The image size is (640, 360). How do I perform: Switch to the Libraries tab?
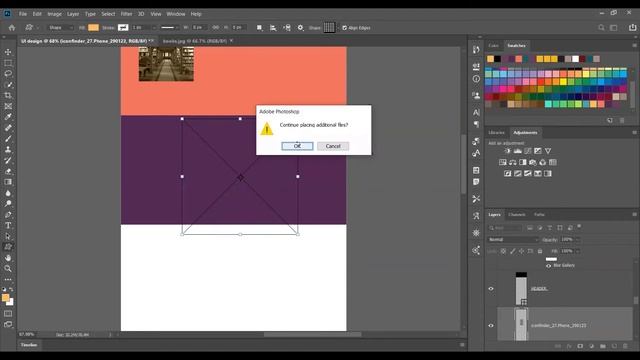click(x=497, y=133)
